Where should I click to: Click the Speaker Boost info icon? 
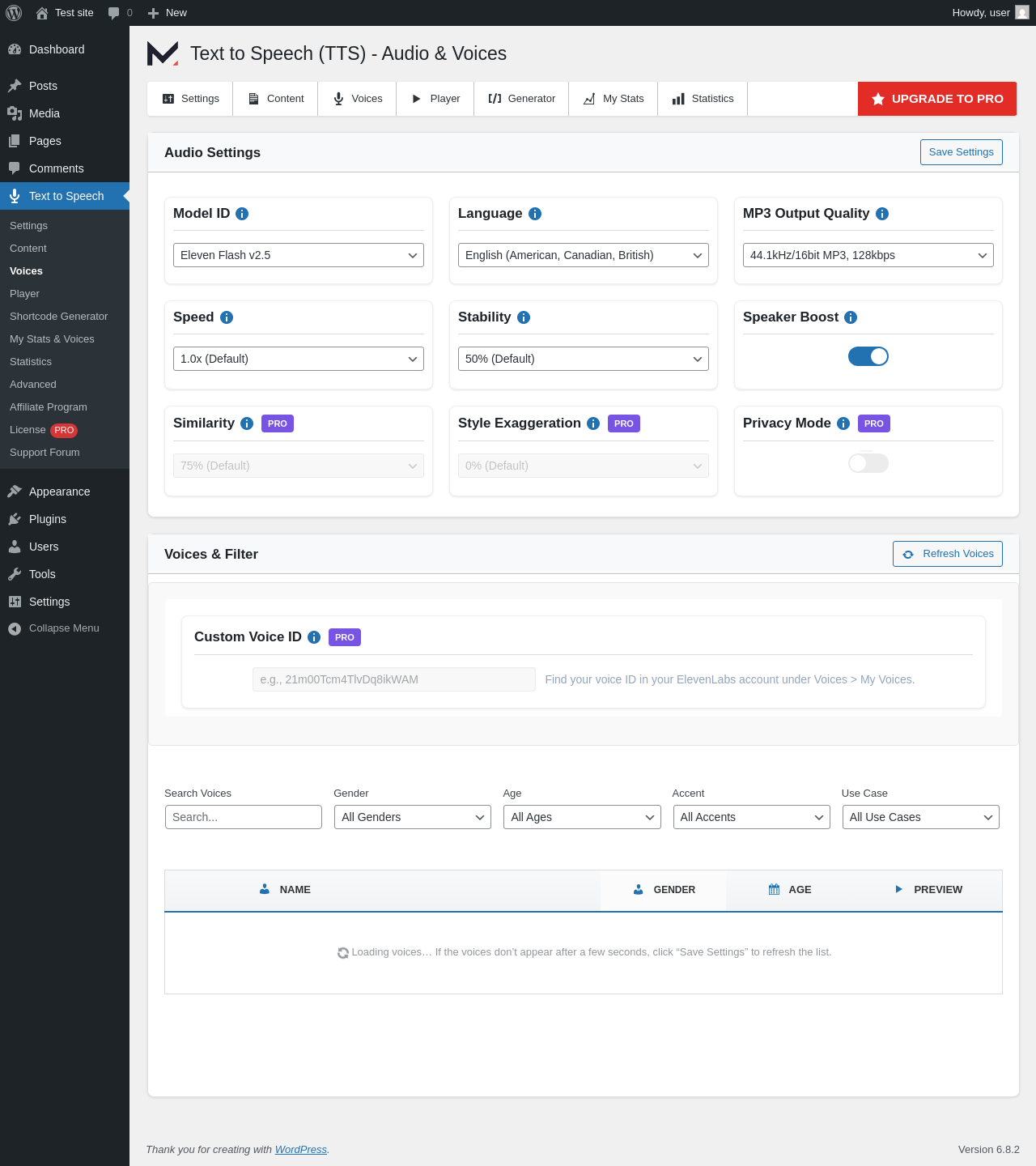tap(851, 317)
